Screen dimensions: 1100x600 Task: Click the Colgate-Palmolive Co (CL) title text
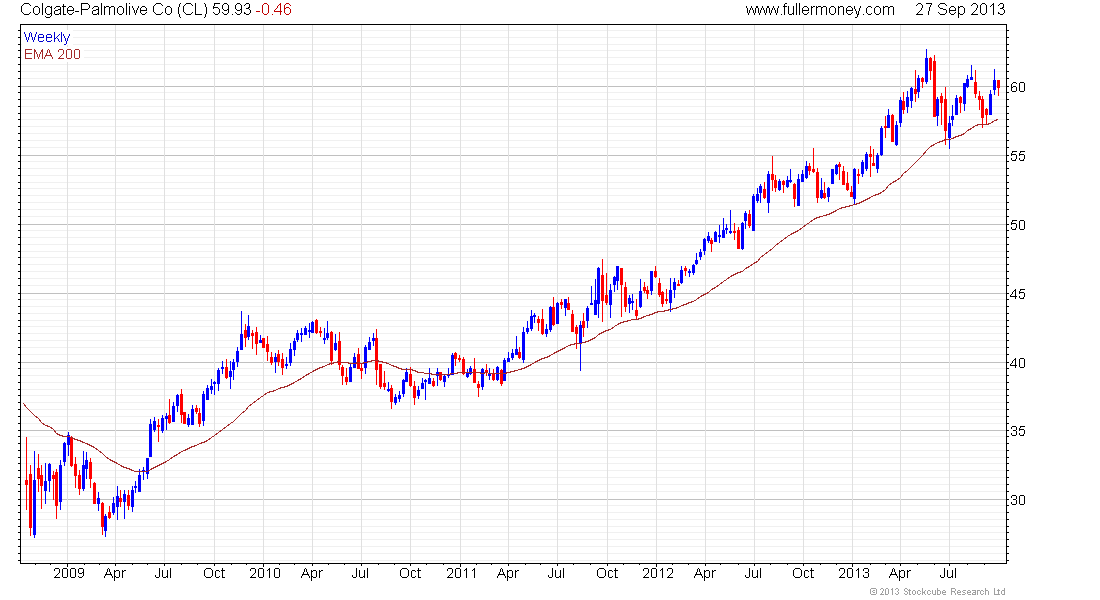pyautogui.click(x=114, y=10)
